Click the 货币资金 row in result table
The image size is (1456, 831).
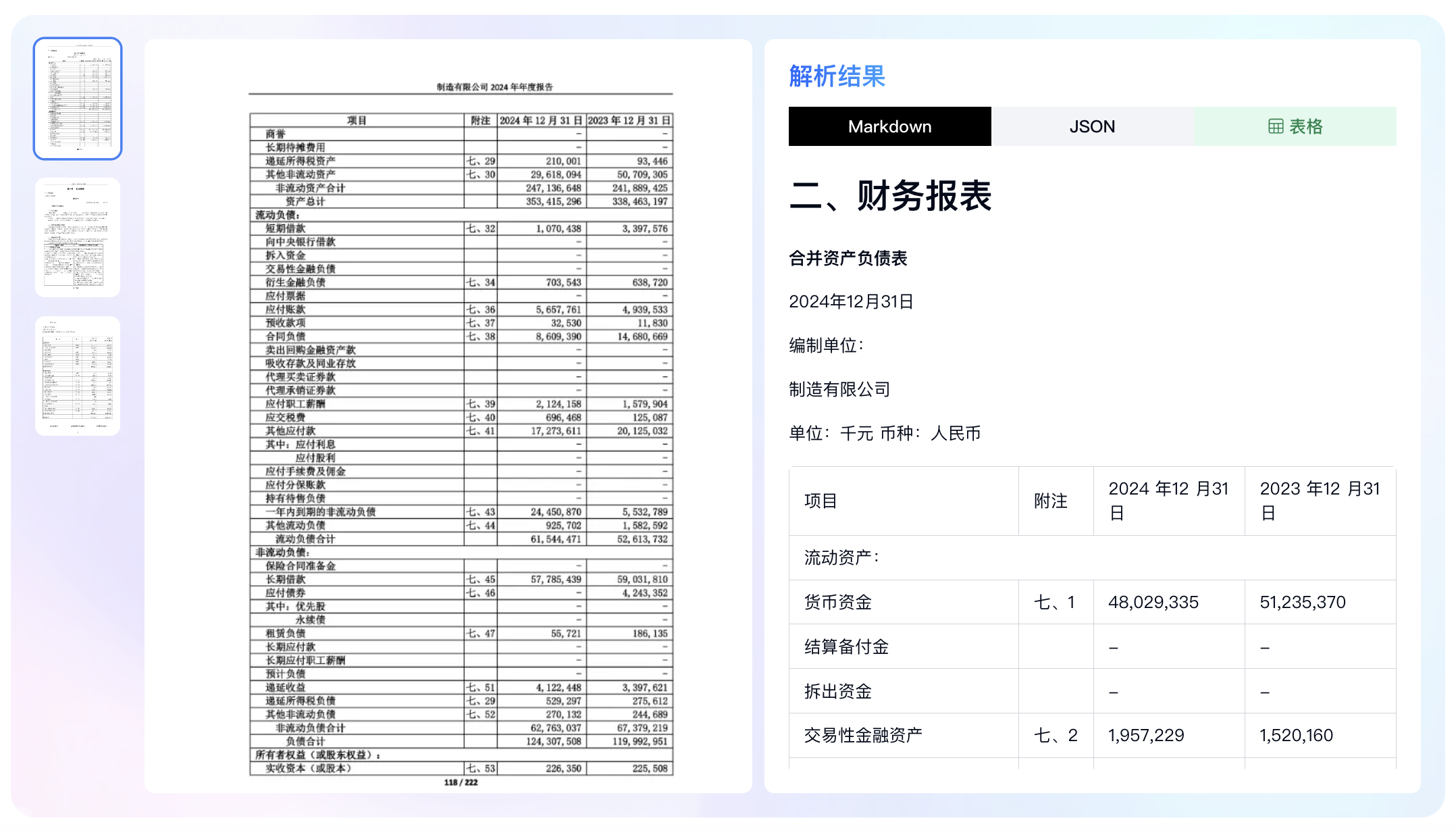(x=838, y=602)
